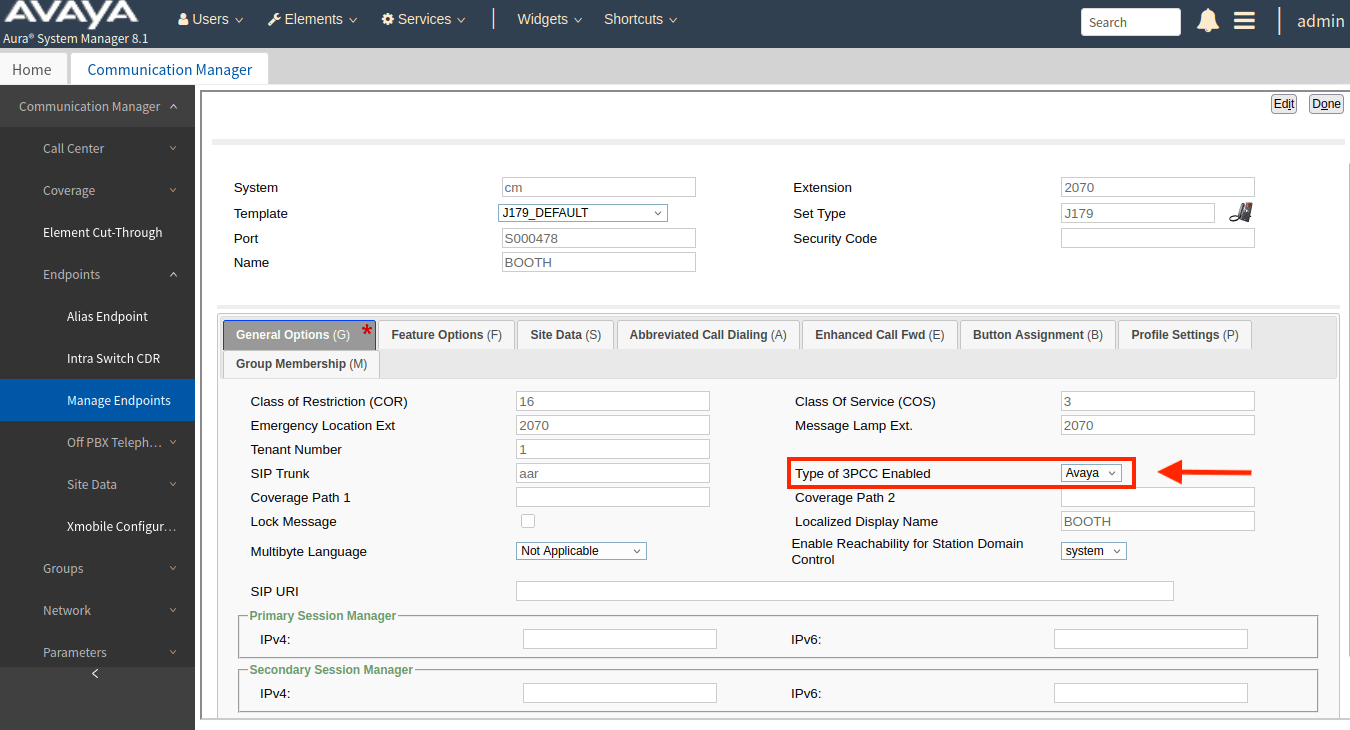This screenshot has height=730, width=1350.
Task: Collapse the sidebar with the left arrow
Action: (95, 673)
